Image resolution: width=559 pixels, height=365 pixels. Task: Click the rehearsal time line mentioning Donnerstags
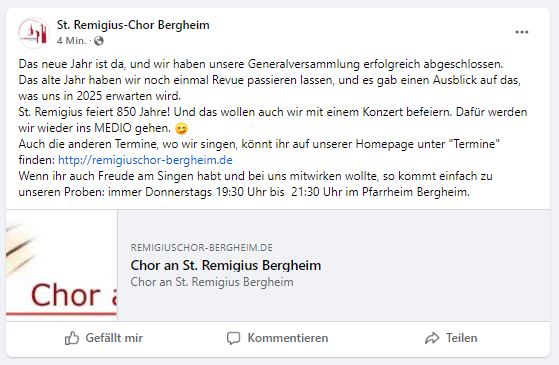[x=244, y=192]
